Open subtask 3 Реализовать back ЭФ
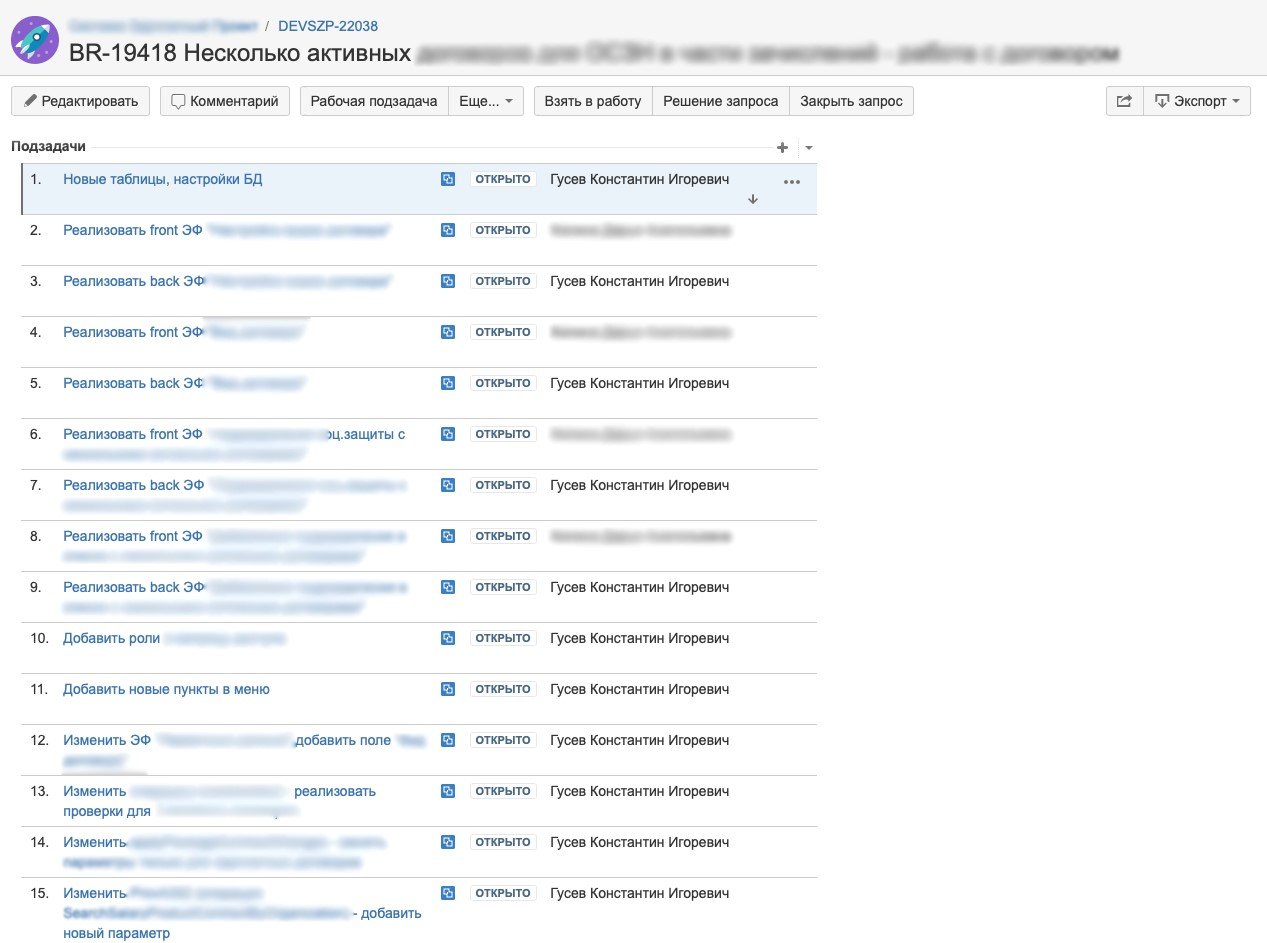1267x943 pixels. [x=134, y=282]
